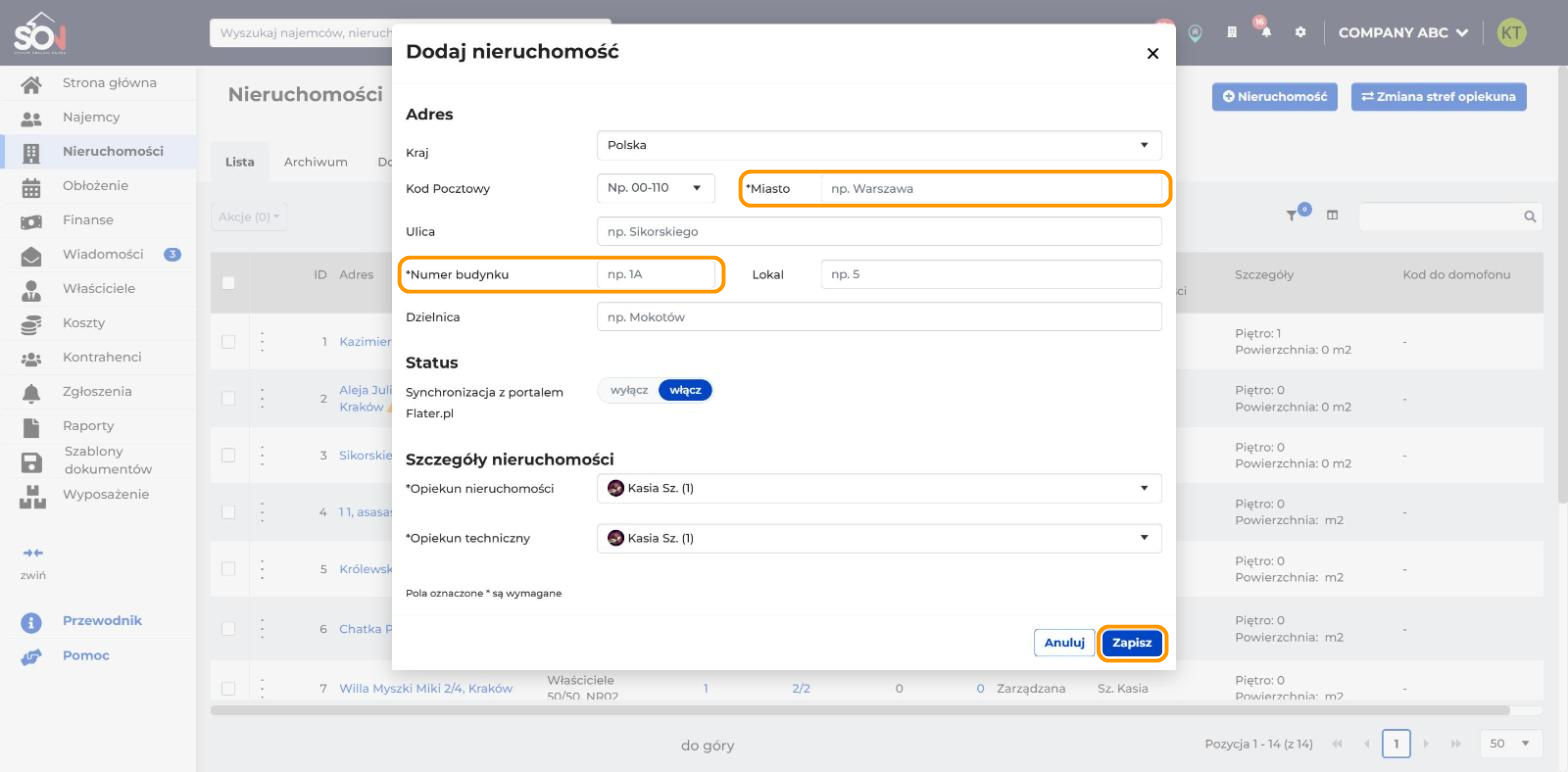Click the Miasto input field
1568x772 pixels.
click(x=991, y=188)
